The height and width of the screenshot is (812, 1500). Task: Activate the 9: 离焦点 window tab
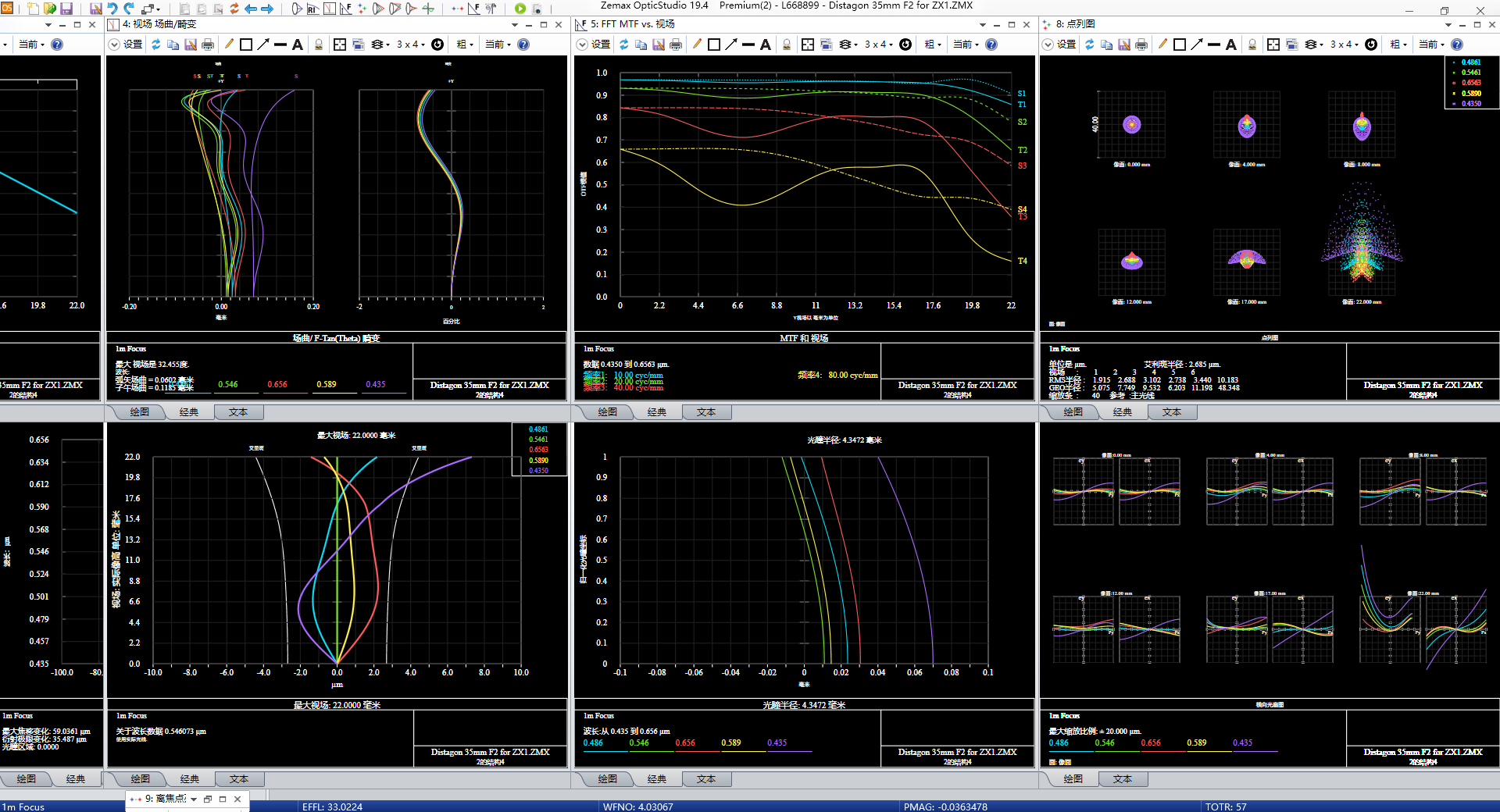point(165,799)
